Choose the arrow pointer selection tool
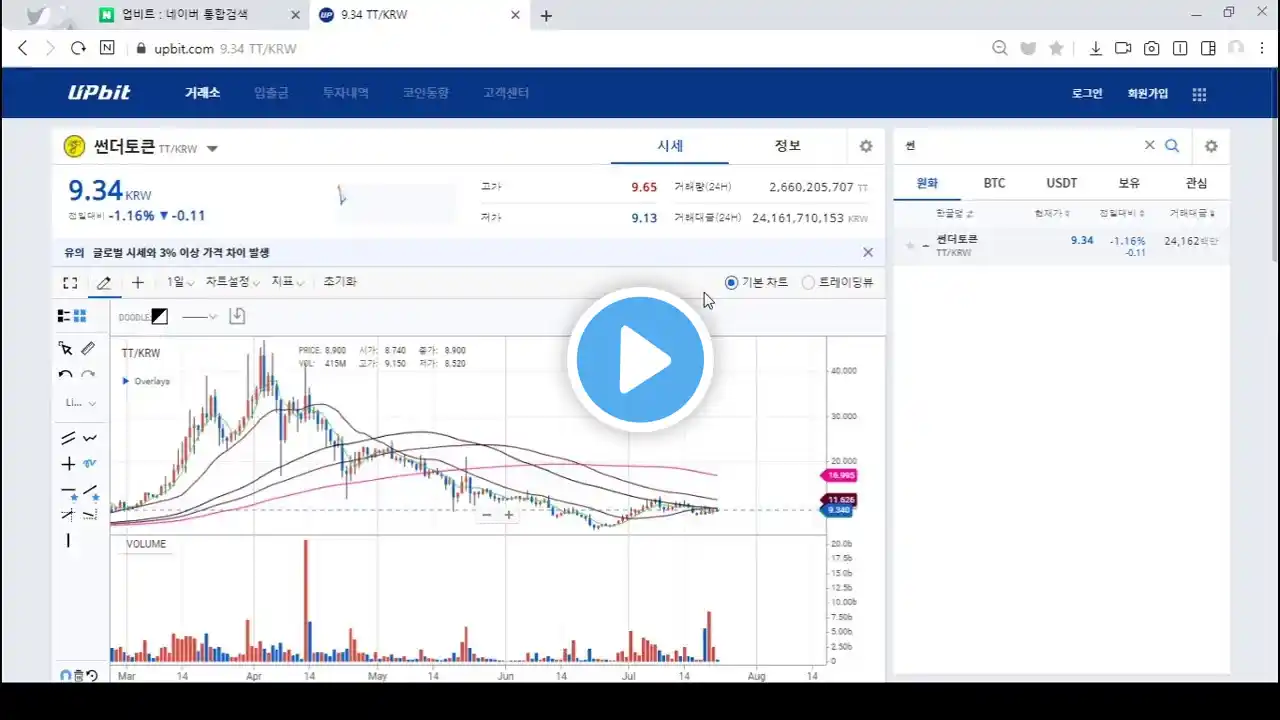 coord(65,348)
